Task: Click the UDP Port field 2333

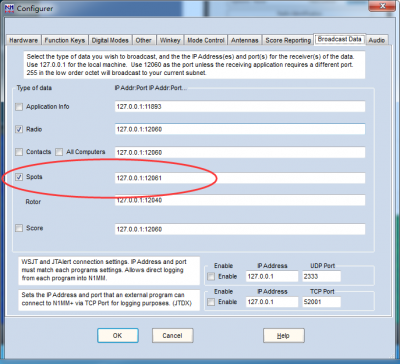Action: click(x=321, y=276)
